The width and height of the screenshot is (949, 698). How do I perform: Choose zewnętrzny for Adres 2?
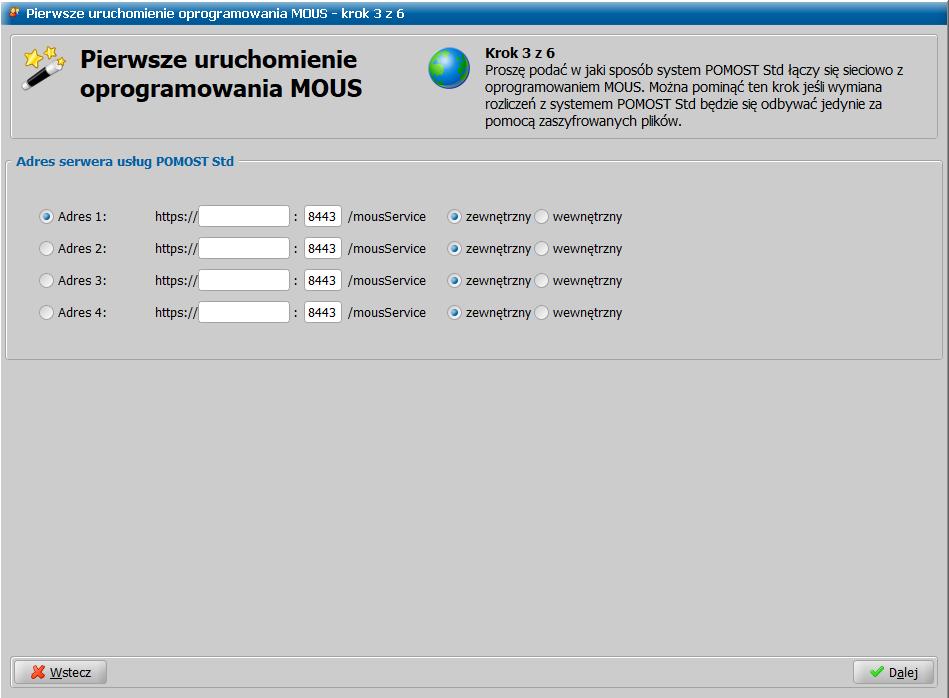(x=455, y=249)
